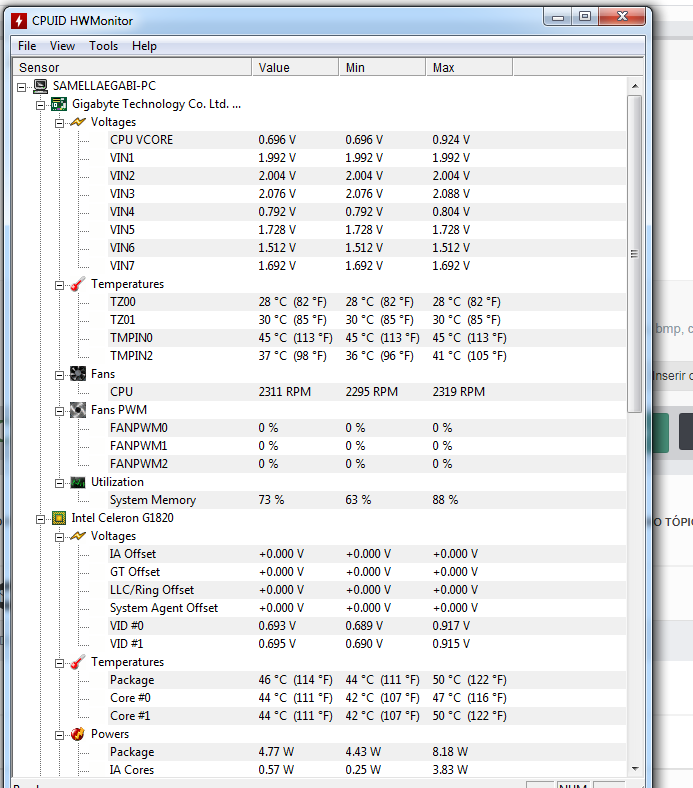Screen dimensions: 693x788
Task: Collapse the motherboard Voltages group
Action: tap(59, 124)
